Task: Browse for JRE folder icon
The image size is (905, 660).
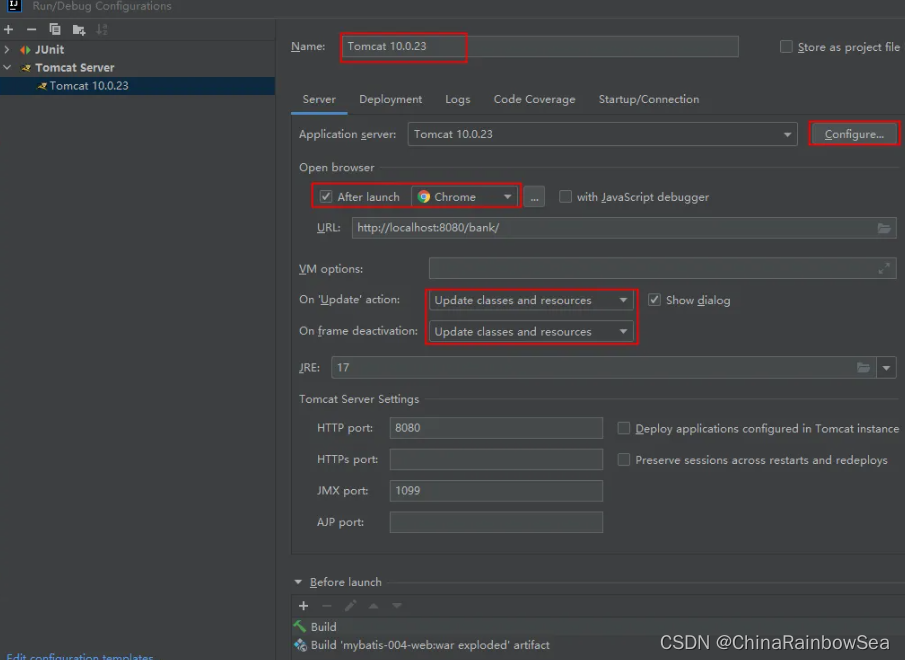Action: 863,368
